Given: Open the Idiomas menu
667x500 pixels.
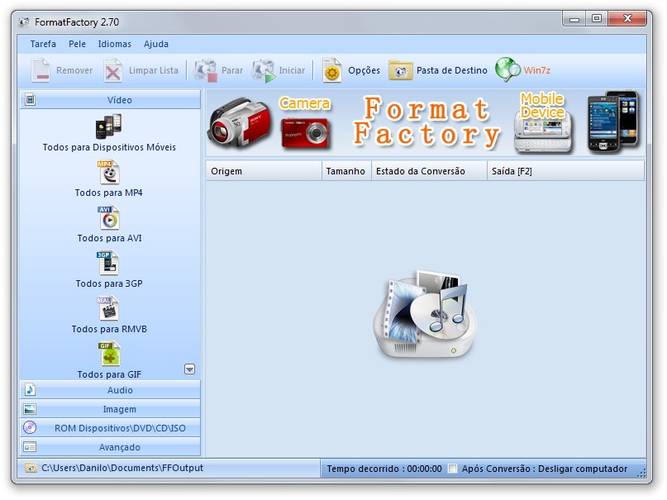Looking at the screenshot, I should point(114,44).
